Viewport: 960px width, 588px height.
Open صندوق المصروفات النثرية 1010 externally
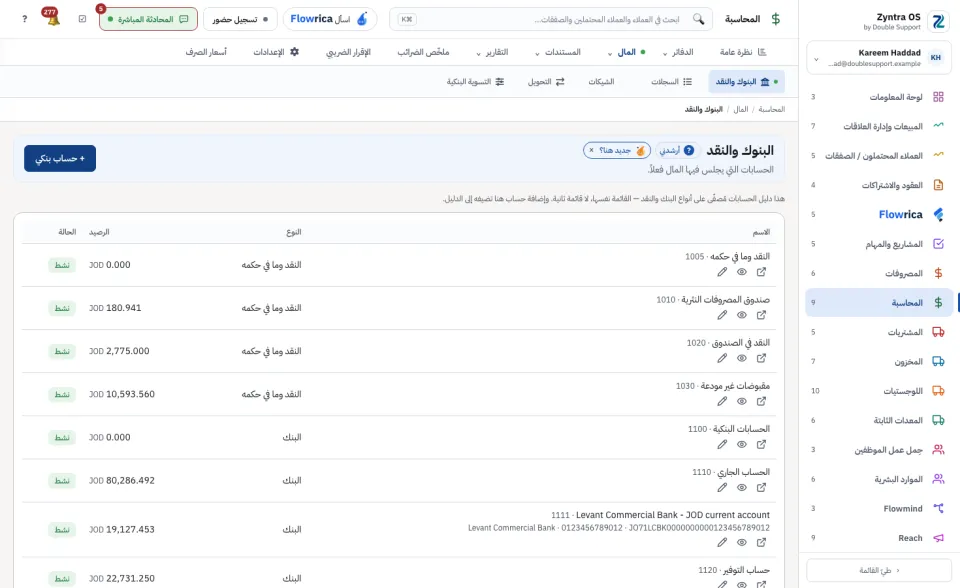click(761, 315)
